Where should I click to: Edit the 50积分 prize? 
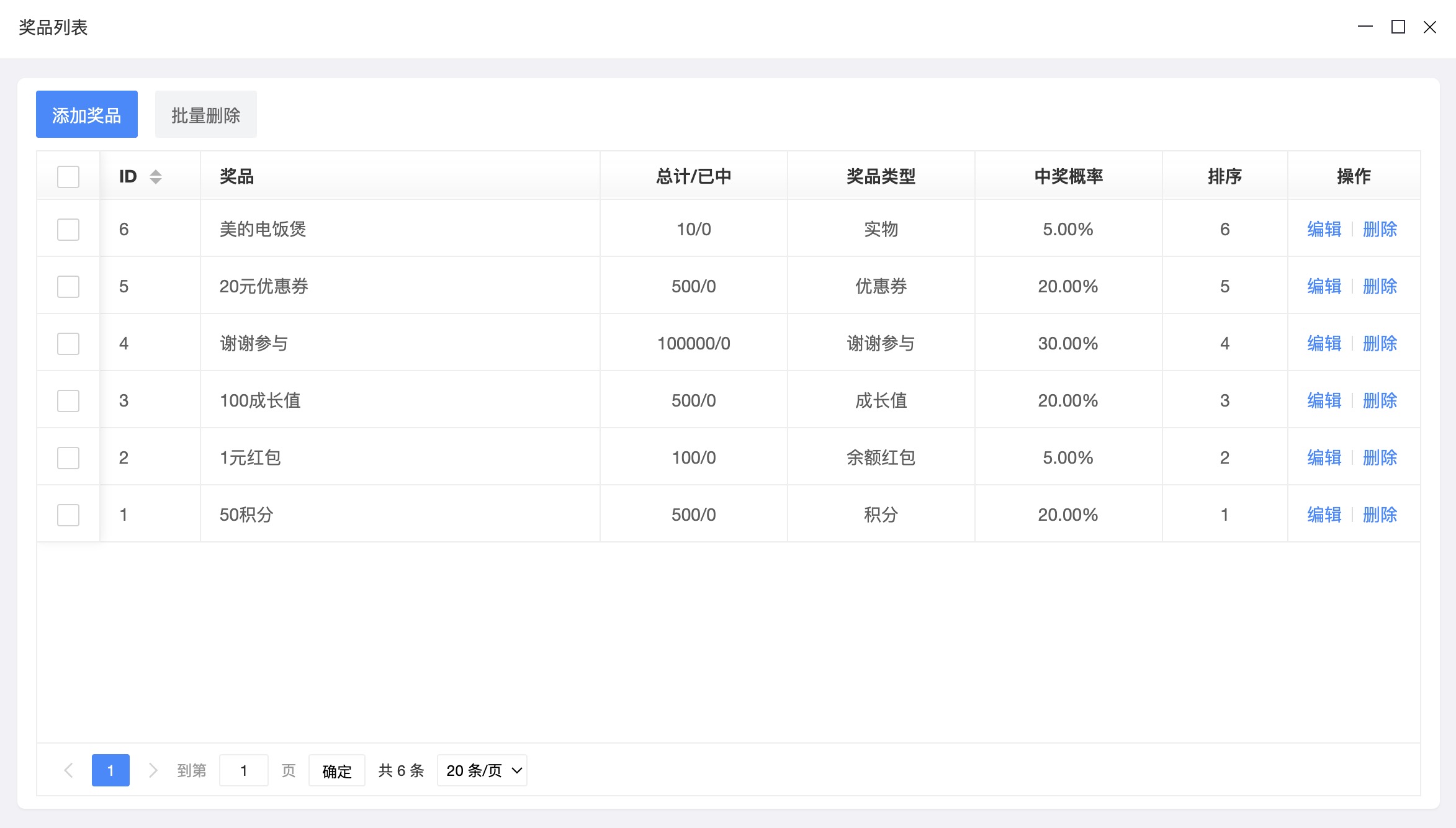(1324, 515)
